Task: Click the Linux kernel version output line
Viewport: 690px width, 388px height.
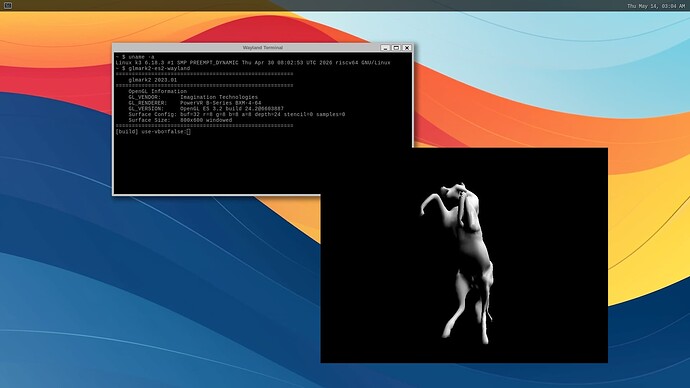Action: coord(253,63)
